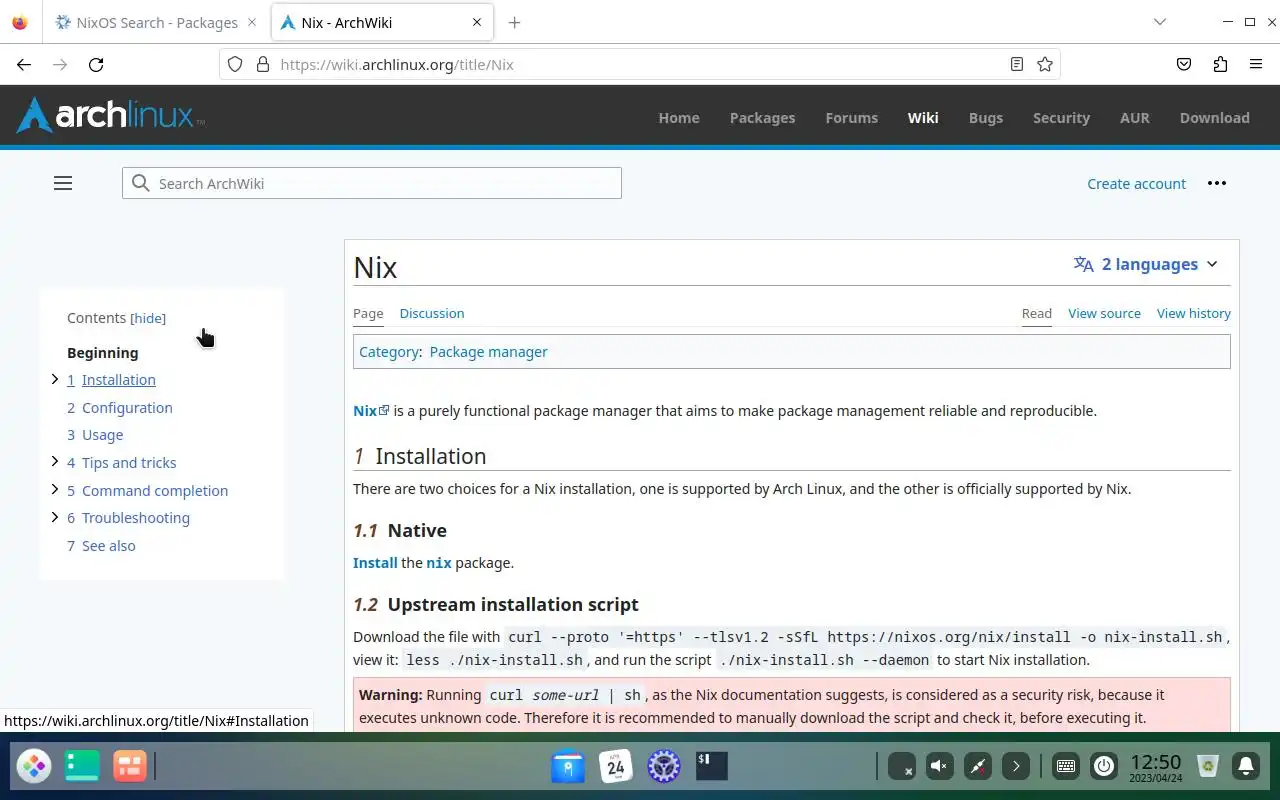
Task: Click the power button tray icon
Action: (1103, 766)
